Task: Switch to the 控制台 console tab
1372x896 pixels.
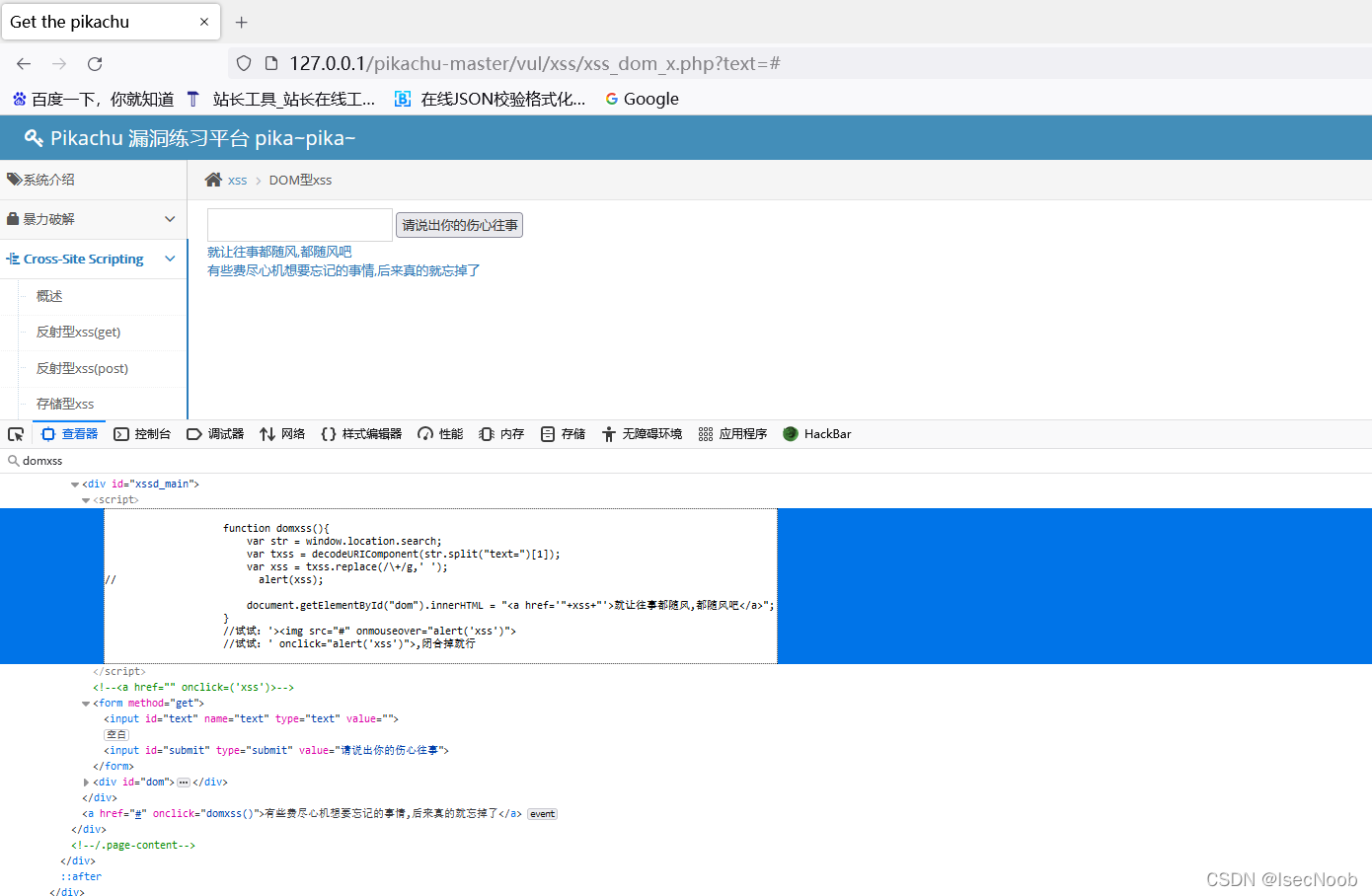Action: (x=142, y=434)
